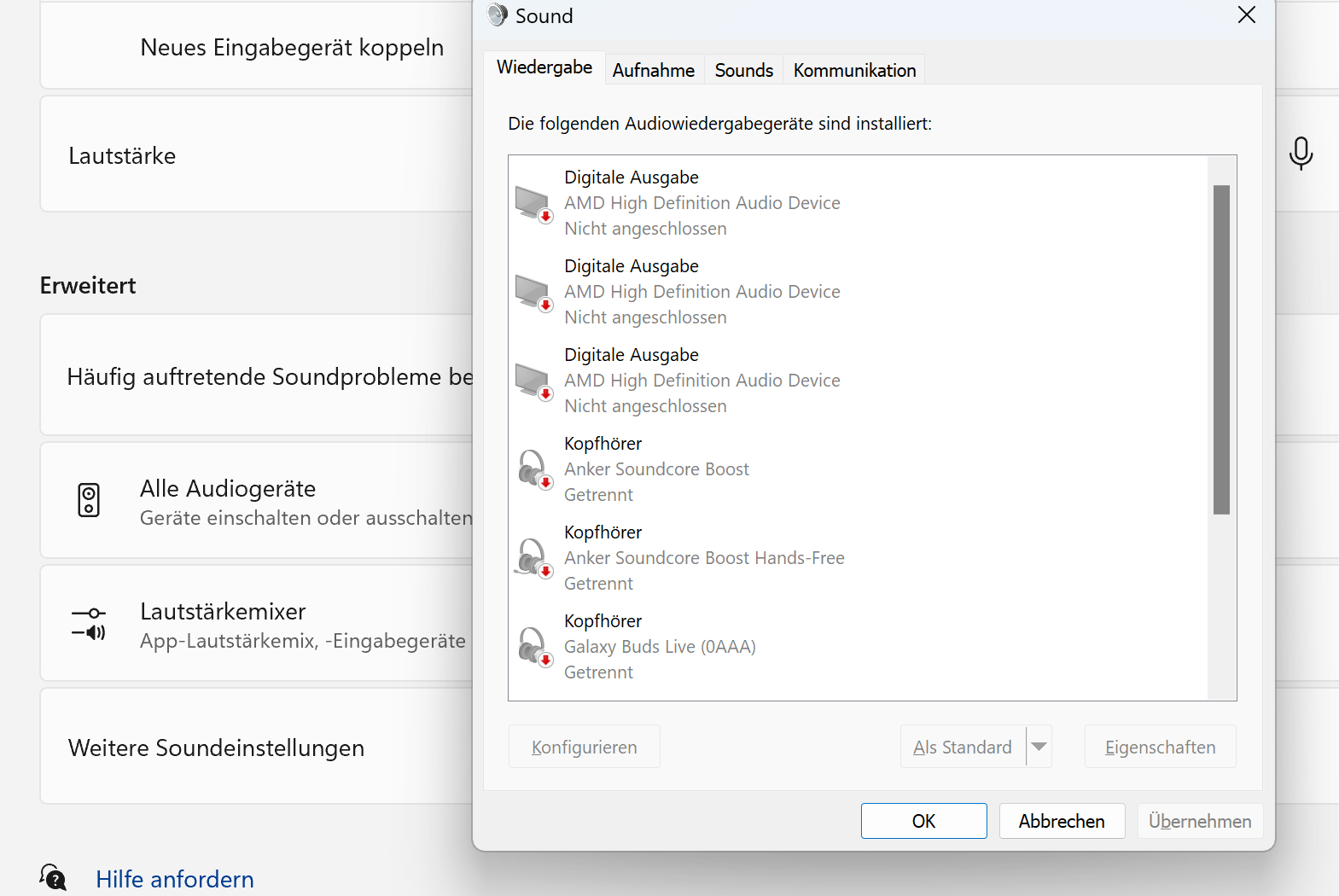
Task: Click the Hilfe anfordern help icon
Action: (53, 877)
